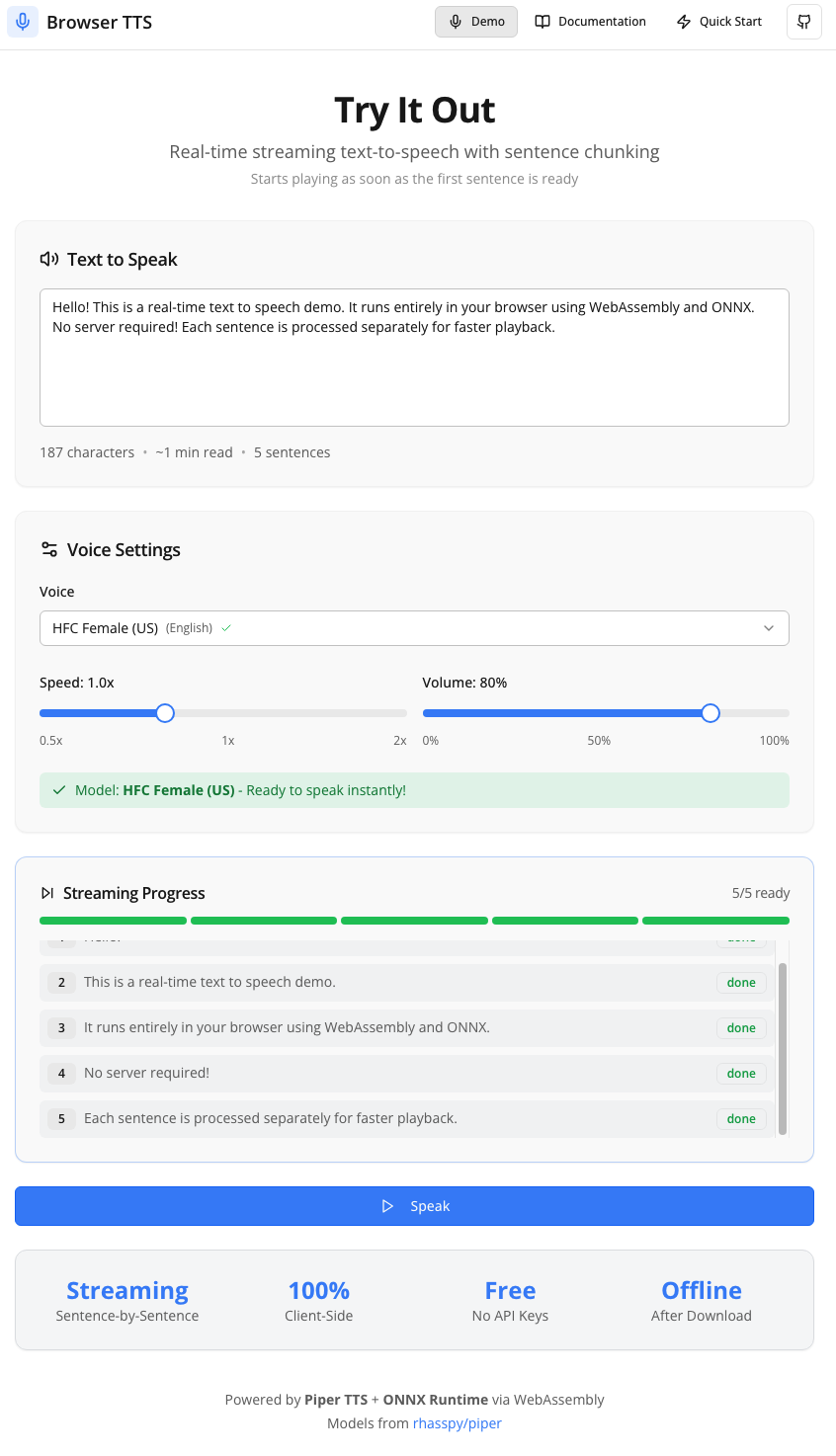The height and width of the screenshot is (1456, 836).
Task: Click the '187 characters' count
Action: pyautogui.click(x=87, y=452)
